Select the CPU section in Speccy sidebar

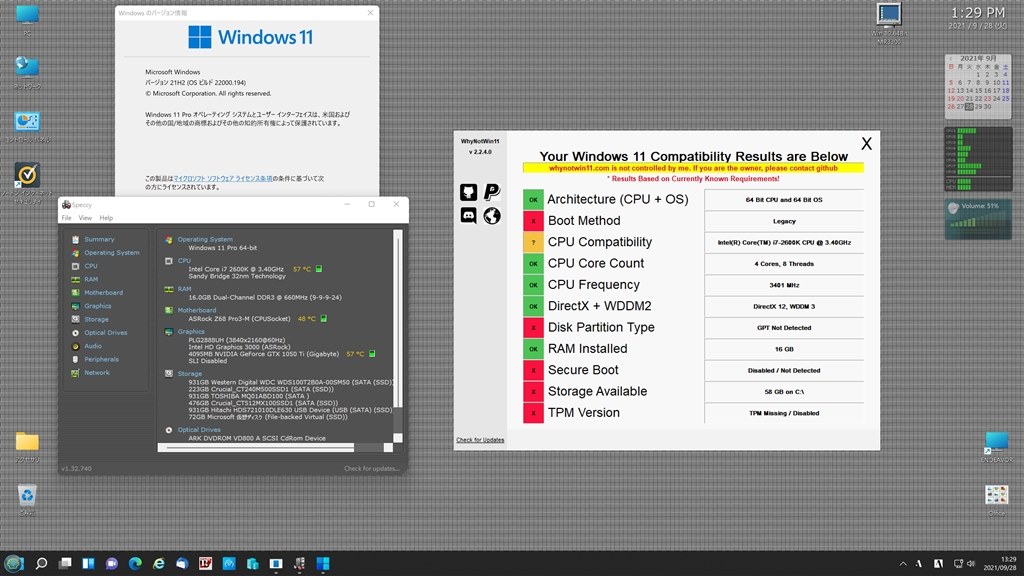click(91, 266)
